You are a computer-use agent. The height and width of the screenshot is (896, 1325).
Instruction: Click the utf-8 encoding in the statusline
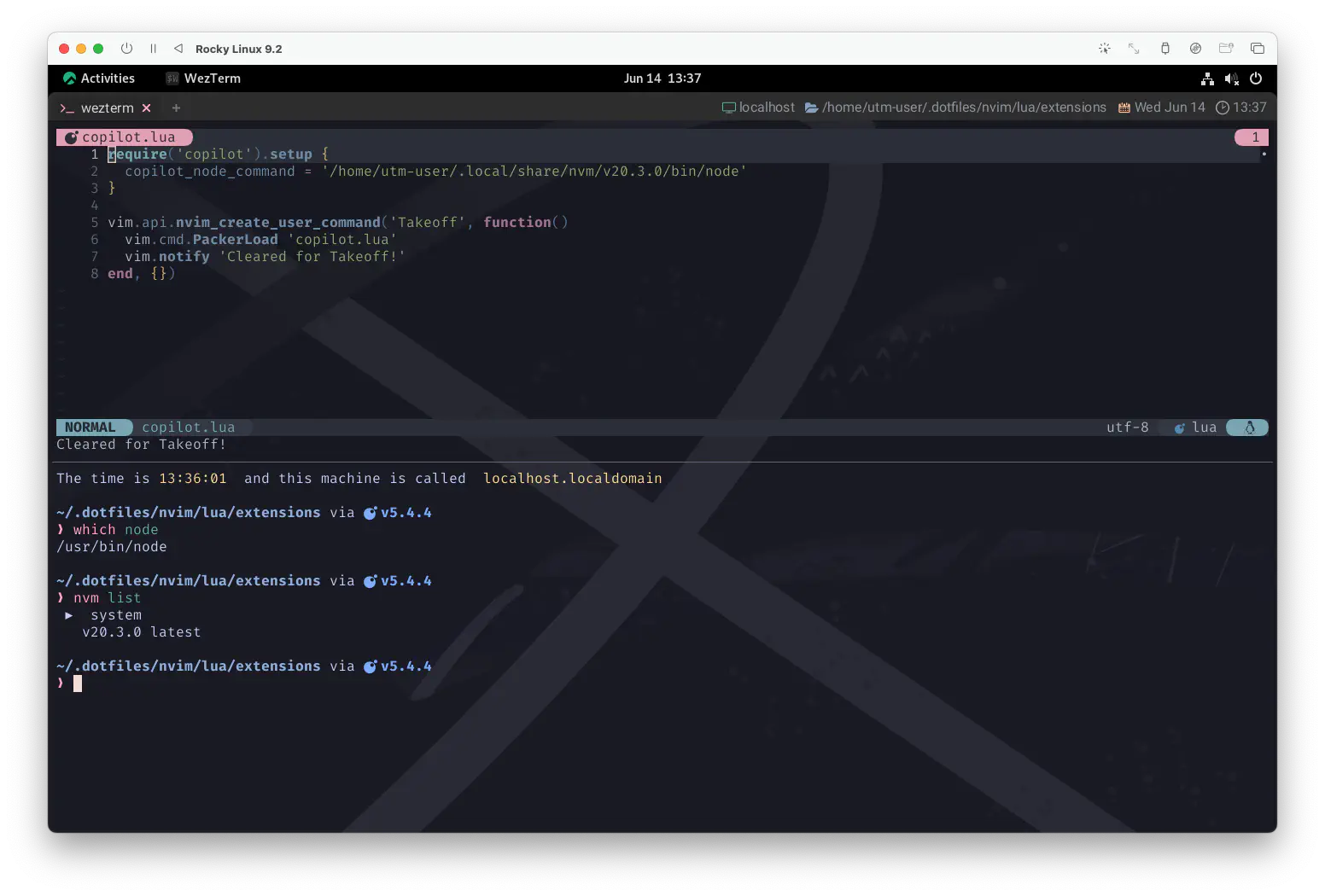point(1128,428)
